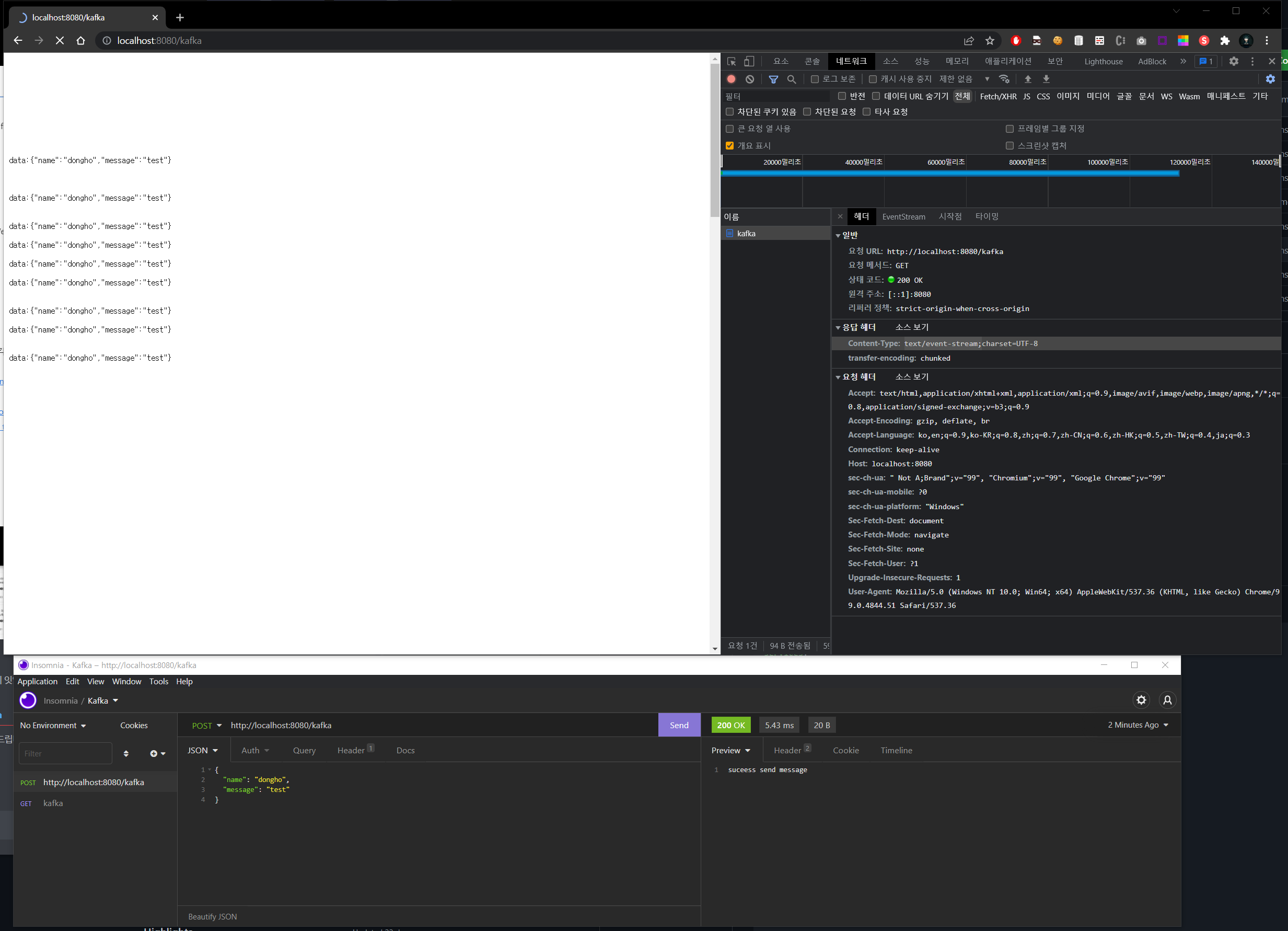
Task: Select kafka request in network list
Action: 775,234
